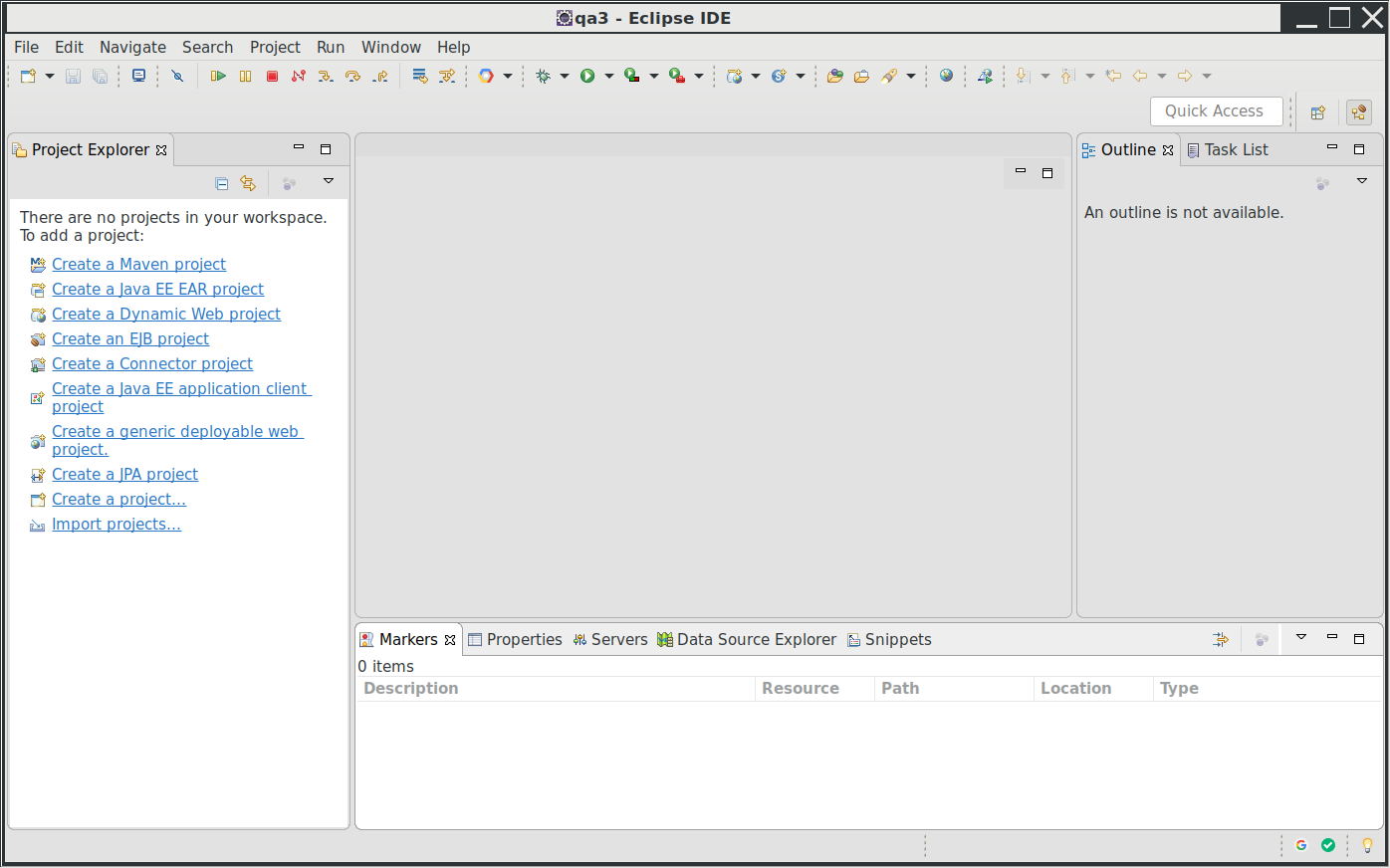Toggle Link with Editor in Project Explorer
The width and height of the screenshot is (1390, 868).
248,183
